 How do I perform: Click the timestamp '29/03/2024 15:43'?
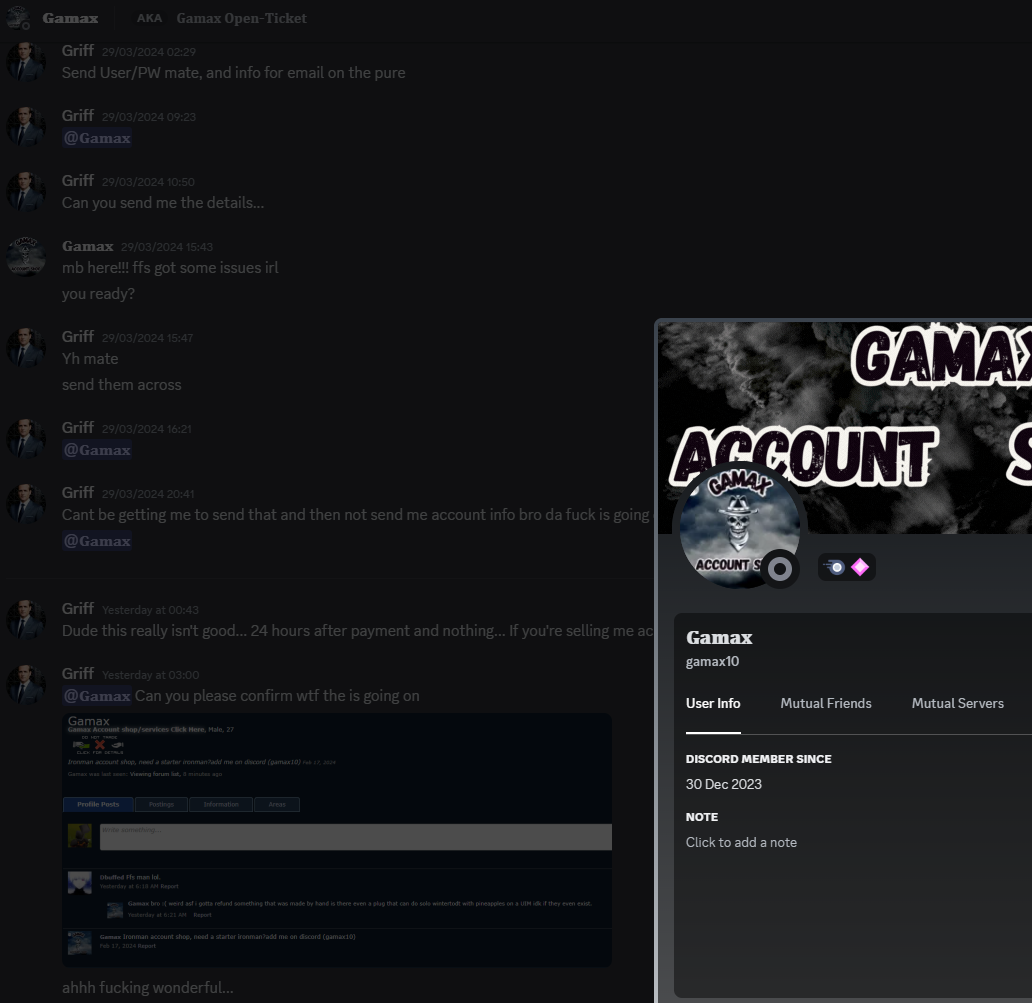[x=167, y=247]
